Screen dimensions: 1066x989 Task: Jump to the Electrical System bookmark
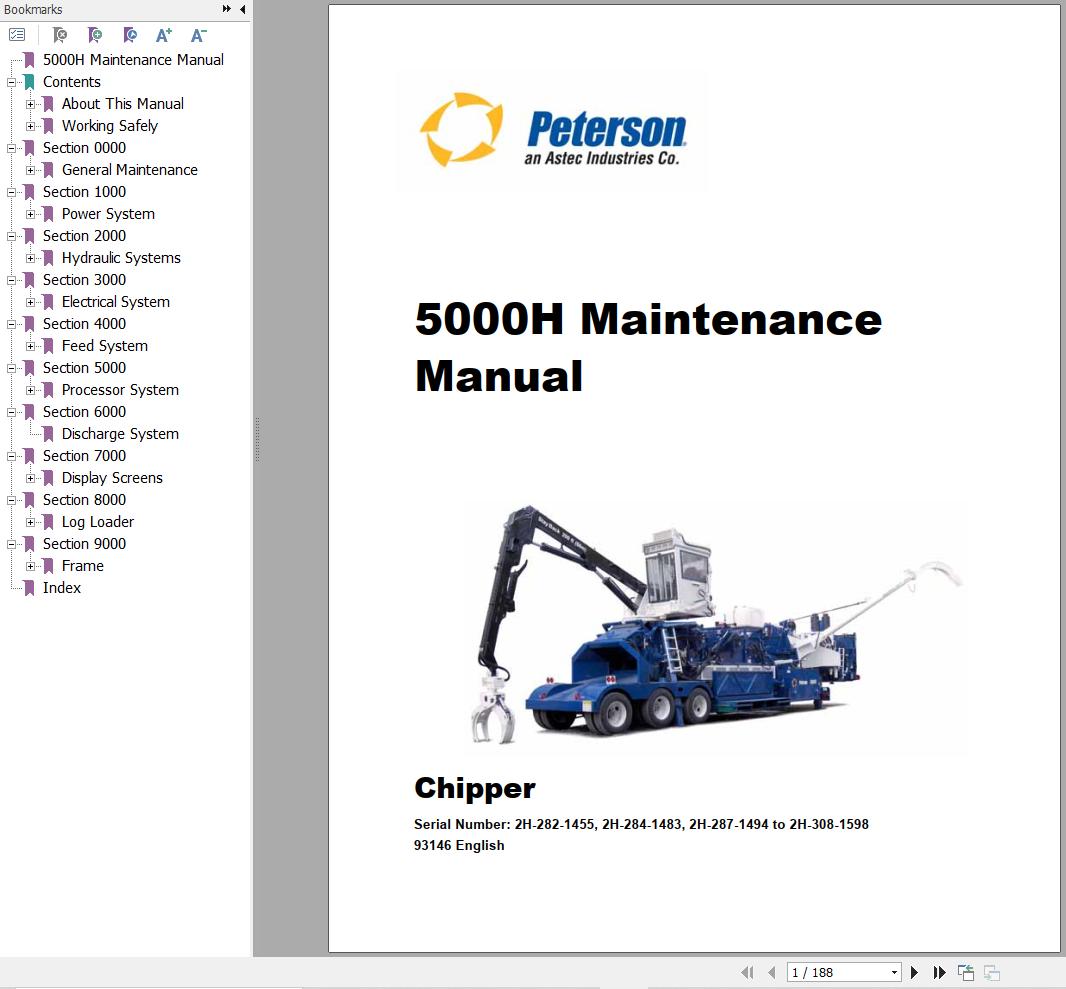(116, 302)
